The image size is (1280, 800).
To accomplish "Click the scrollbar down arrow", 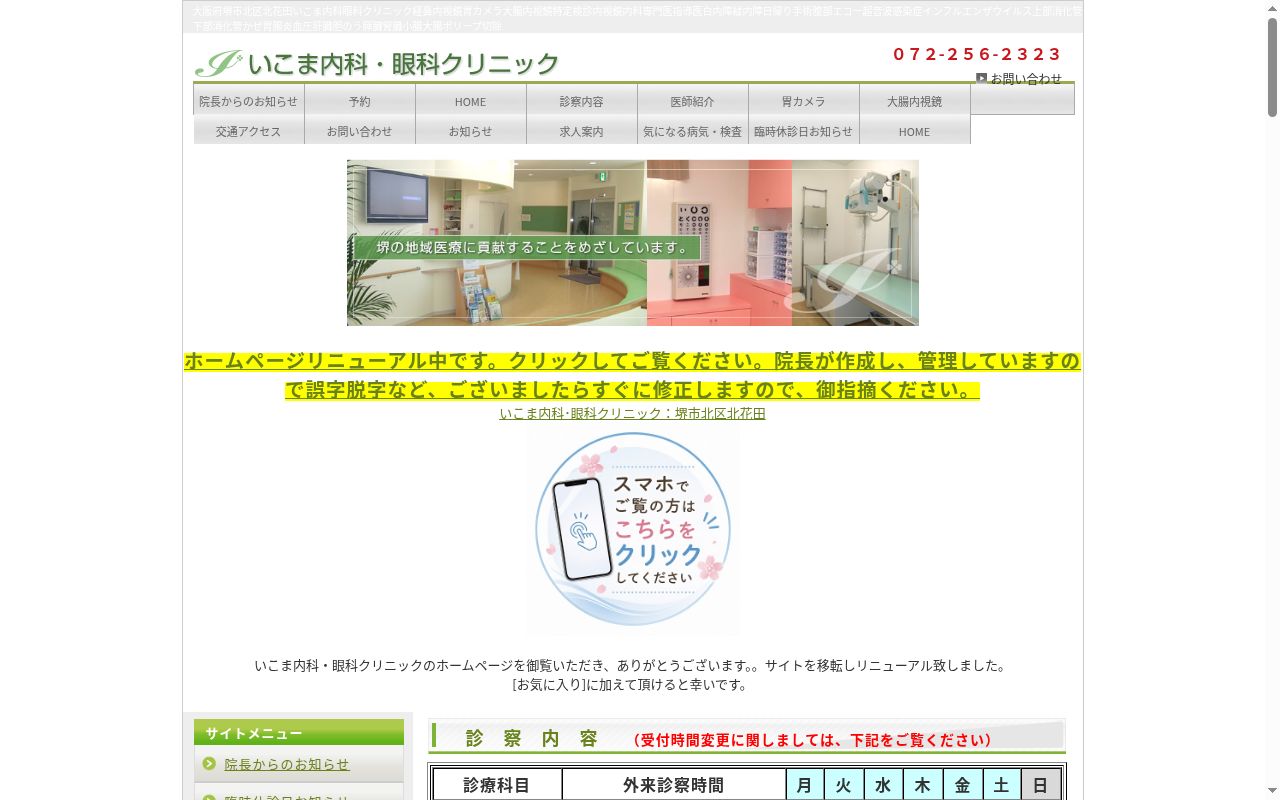I will pyautogui.click(x=1272, y=792).
